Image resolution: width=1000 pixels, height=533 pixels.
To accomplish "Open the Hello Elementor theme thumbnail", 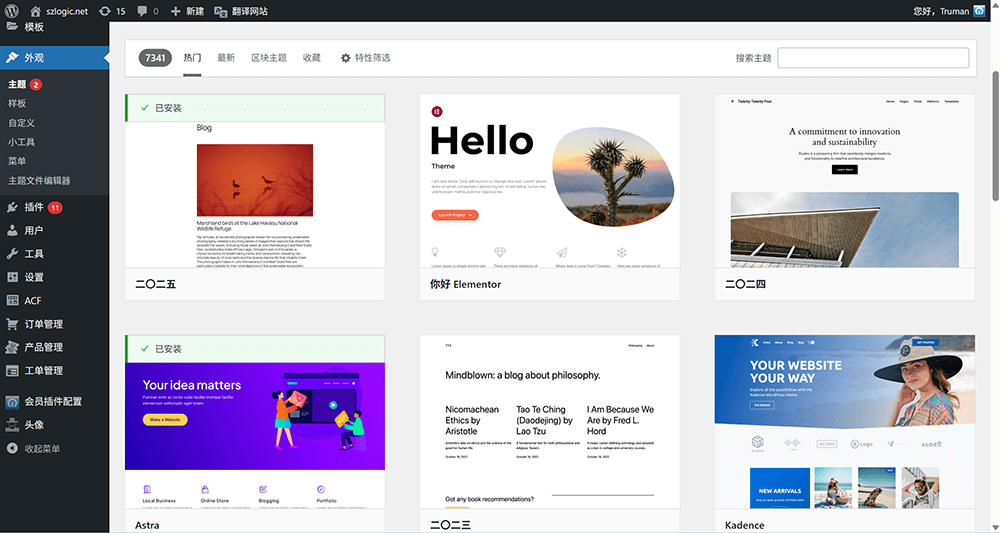I will click(x=550, y=181).
